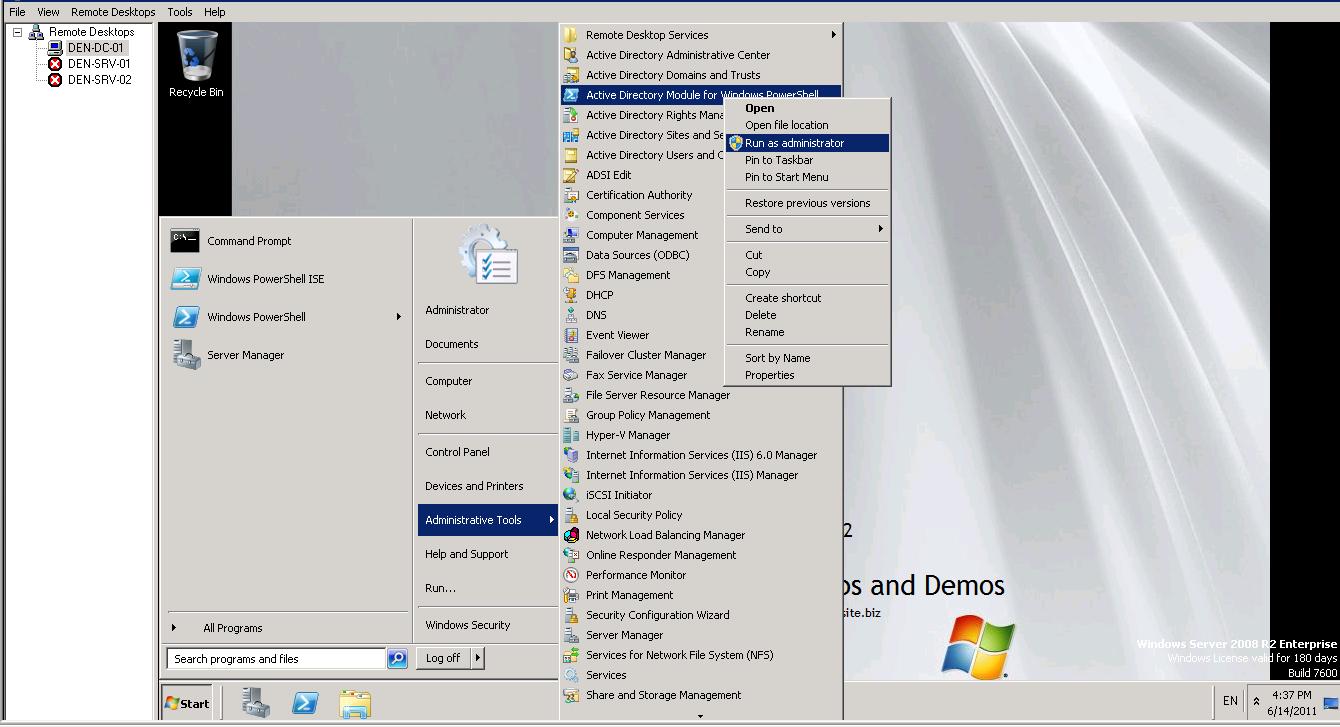Expand All Programs arrow
Viewport: 1340px width, 727px height.
coord(174,628)
